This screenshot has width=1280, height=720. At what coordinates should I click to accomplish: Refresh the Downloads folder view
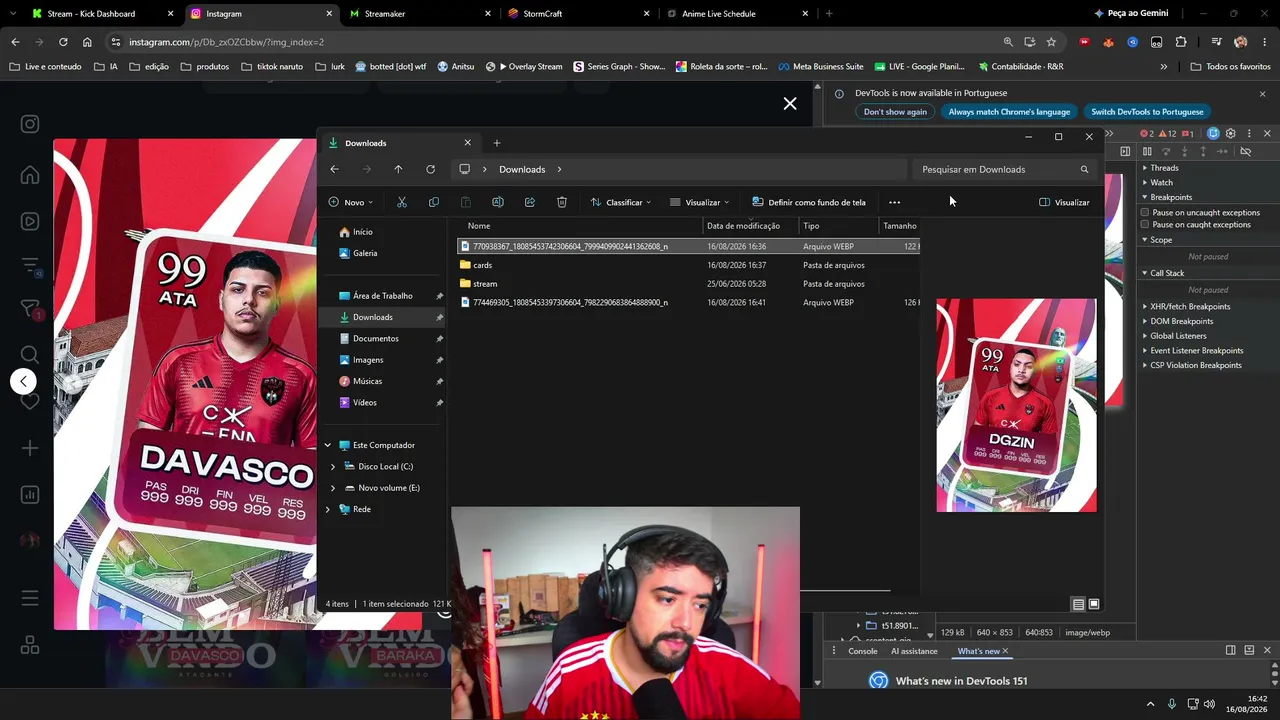(x=430, y=169)
